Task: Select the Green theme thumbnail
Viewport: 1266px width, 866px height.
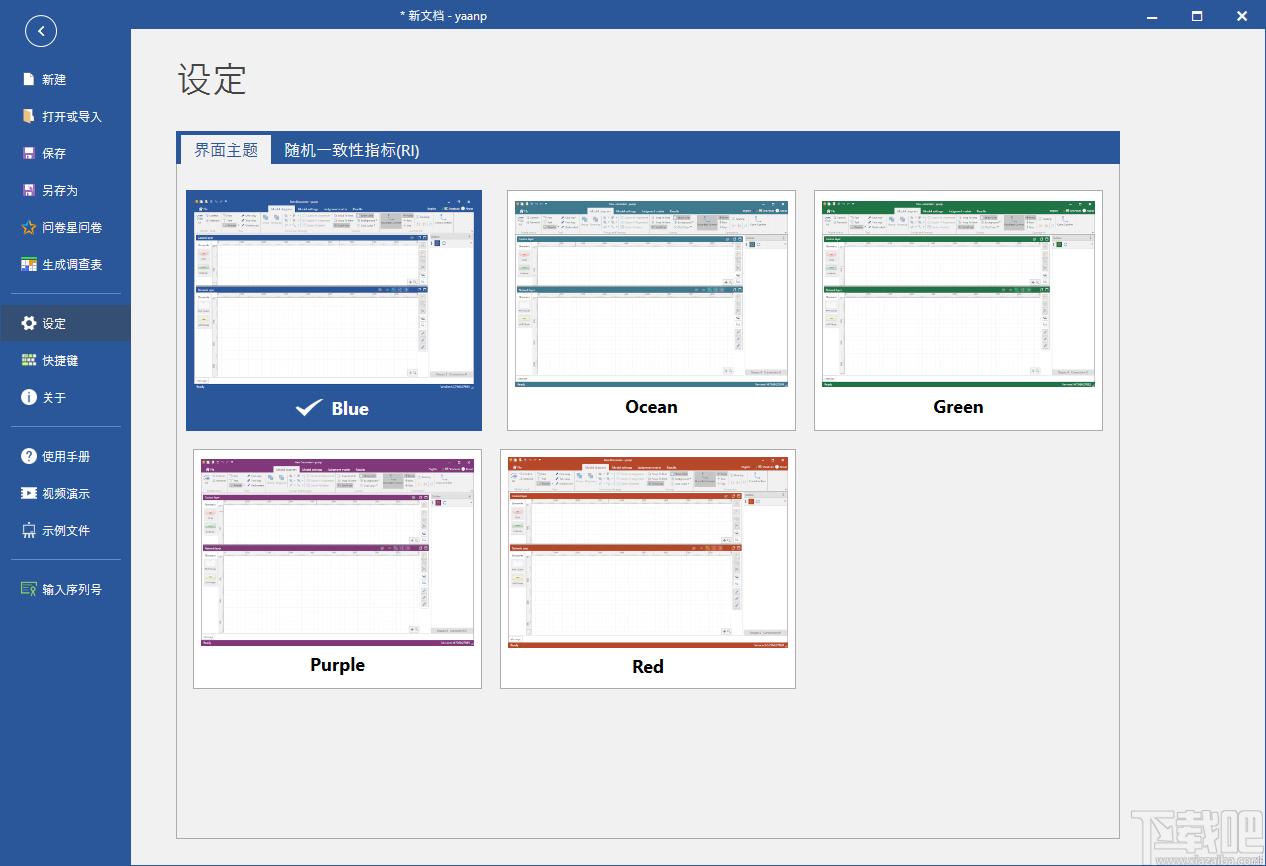Action: click(958, 310)
